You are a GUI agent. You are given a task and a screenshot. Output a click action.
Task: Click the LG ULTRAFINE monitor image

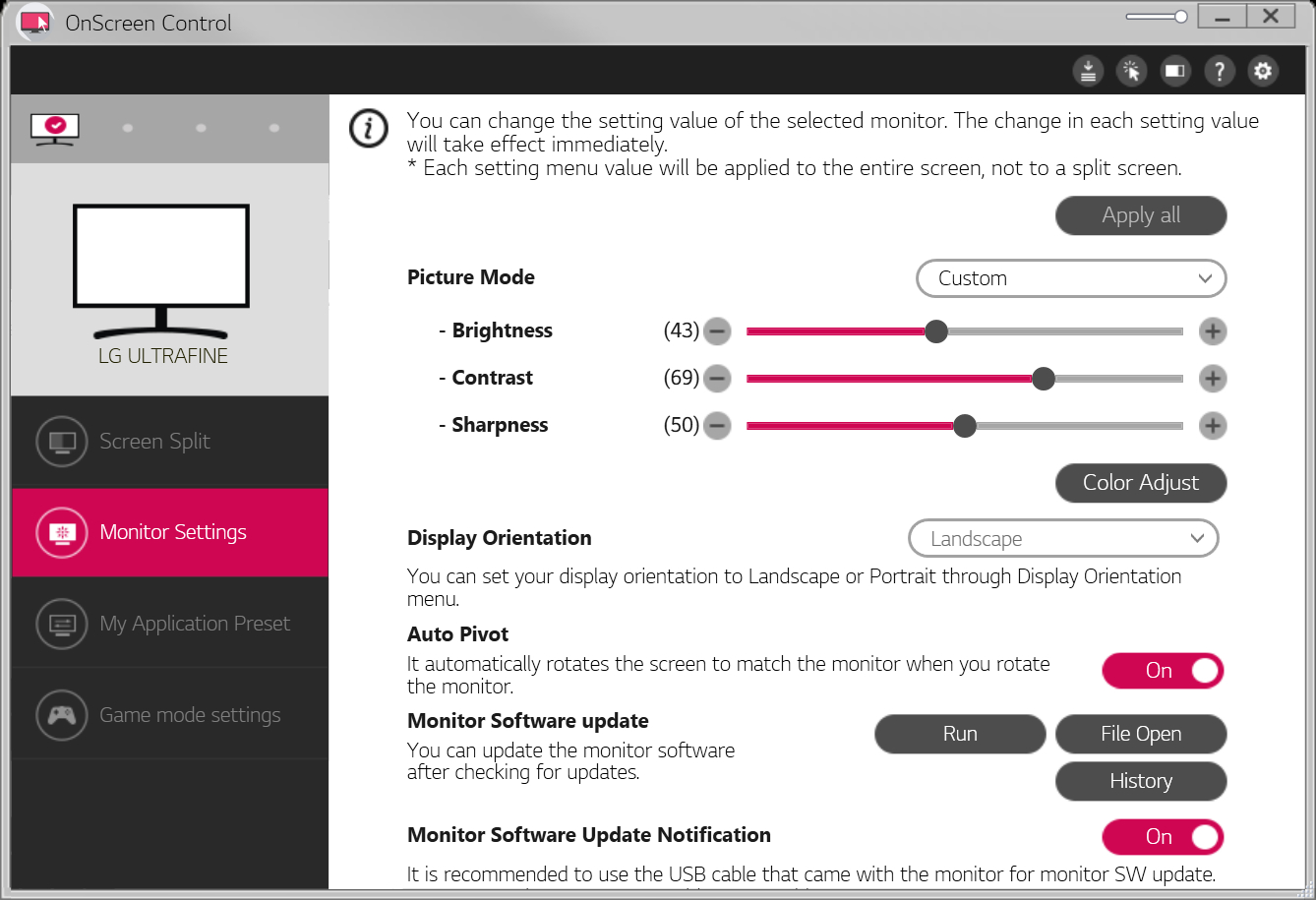pyautogui.click(x=162, y=272)
